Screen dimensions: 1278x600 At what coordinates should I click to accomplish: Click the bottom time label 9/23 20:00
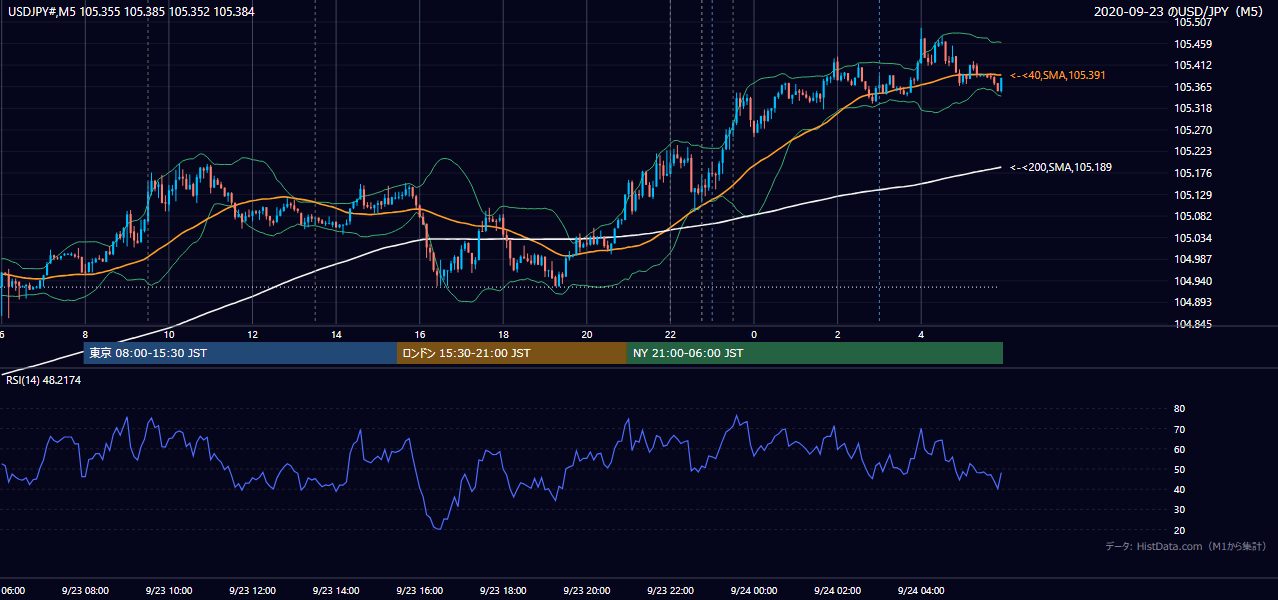585,591
